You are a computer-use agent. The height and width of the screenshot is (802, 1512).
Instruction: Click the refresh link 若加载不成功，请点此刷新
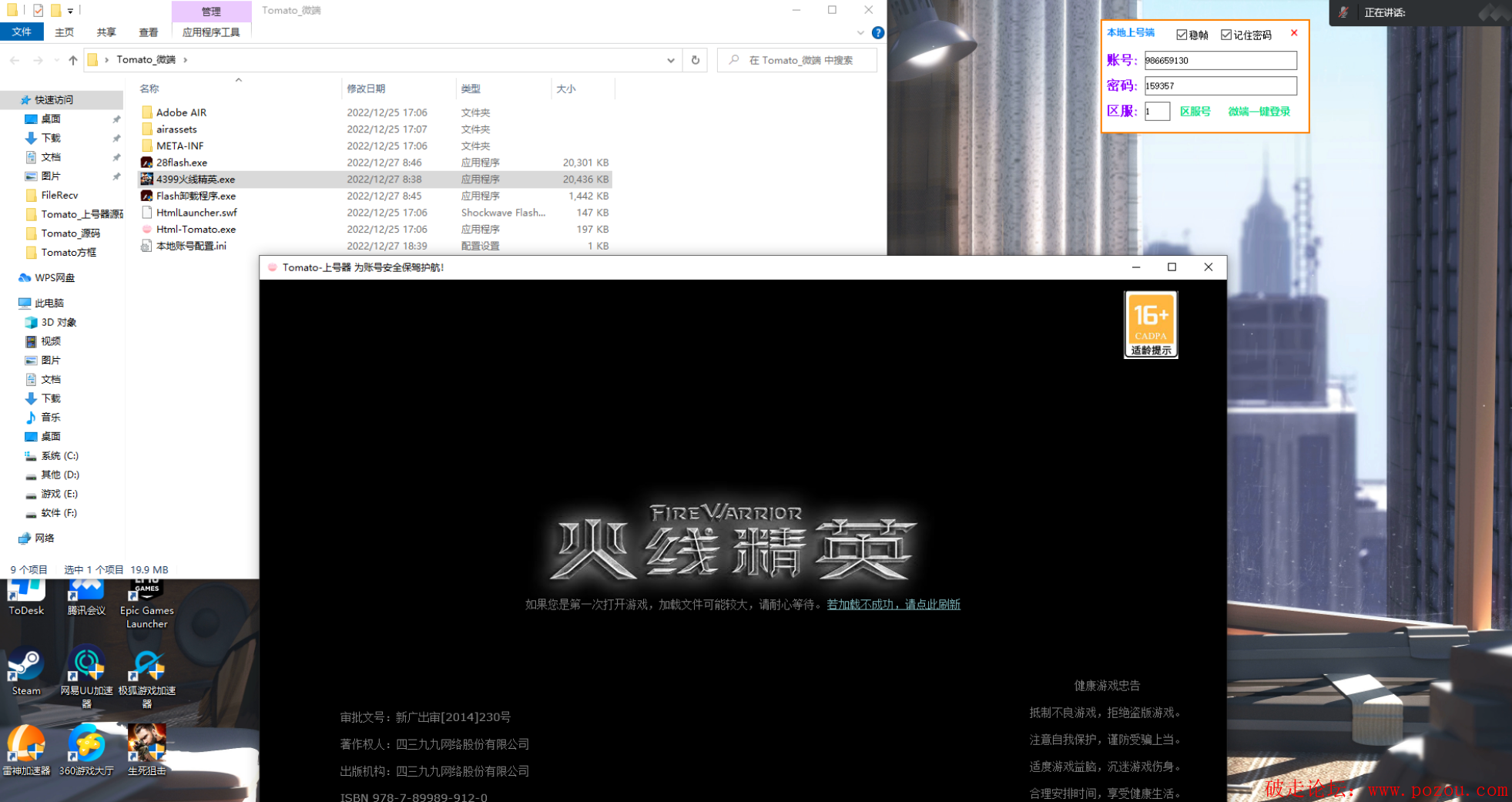coord(893,605)
